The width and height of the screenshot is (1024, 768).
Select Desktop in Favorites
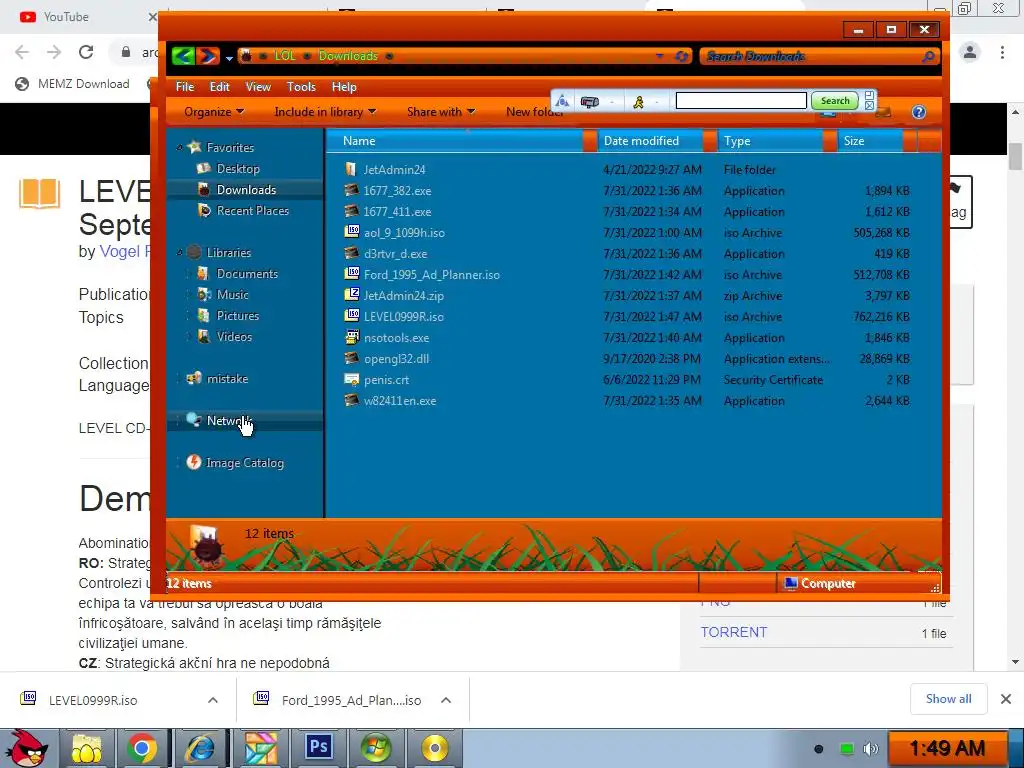(x=238, y=168)
